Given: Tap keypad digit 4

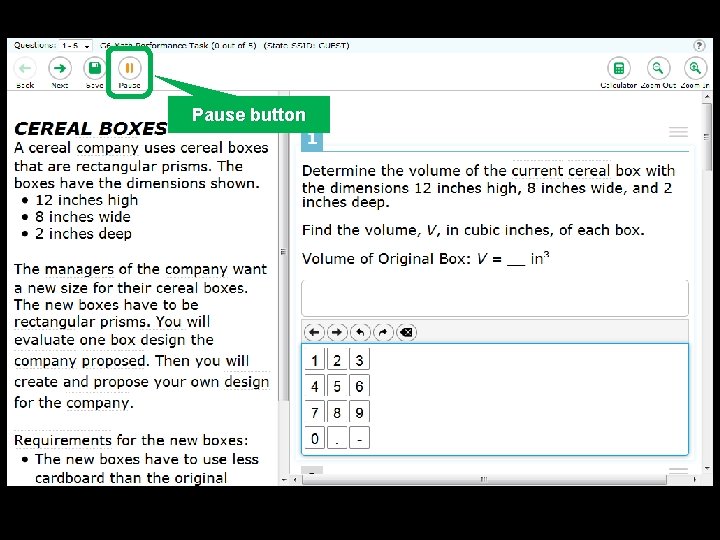Looking at the screenshot, I should tap(315, 386).
